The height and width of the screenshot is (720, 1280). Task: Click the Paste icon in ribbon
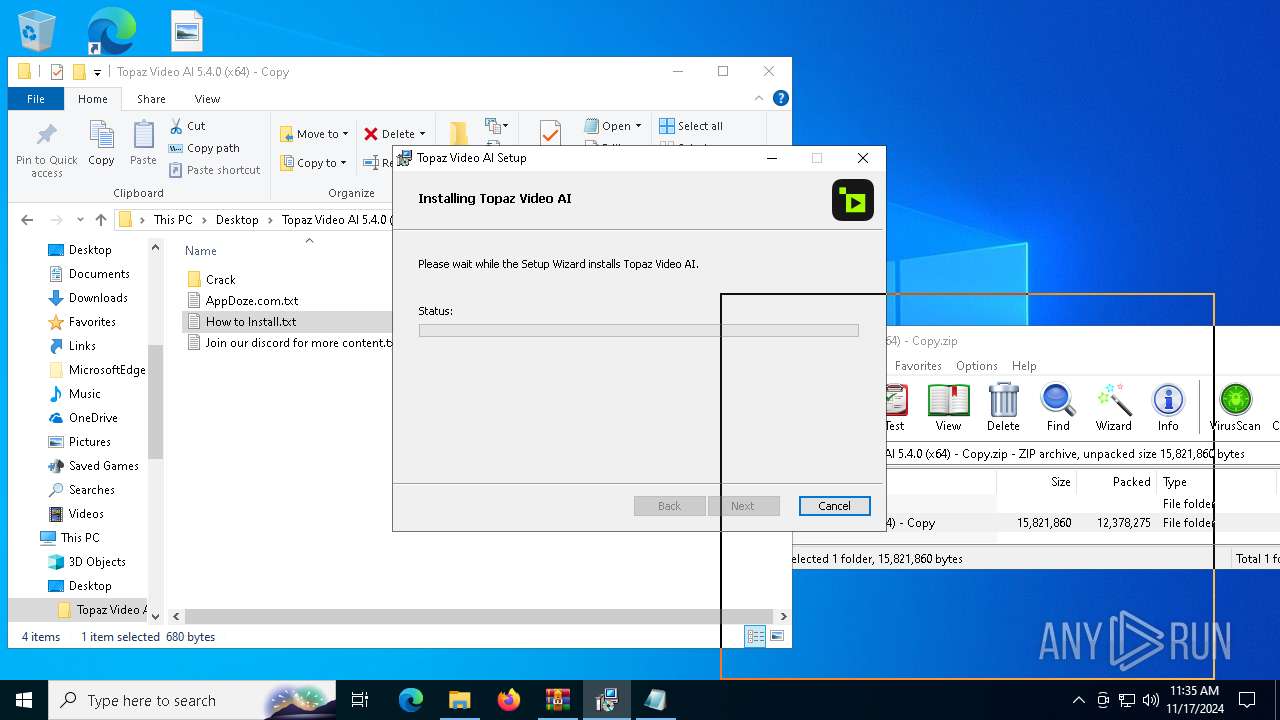[x=143, y=144]
